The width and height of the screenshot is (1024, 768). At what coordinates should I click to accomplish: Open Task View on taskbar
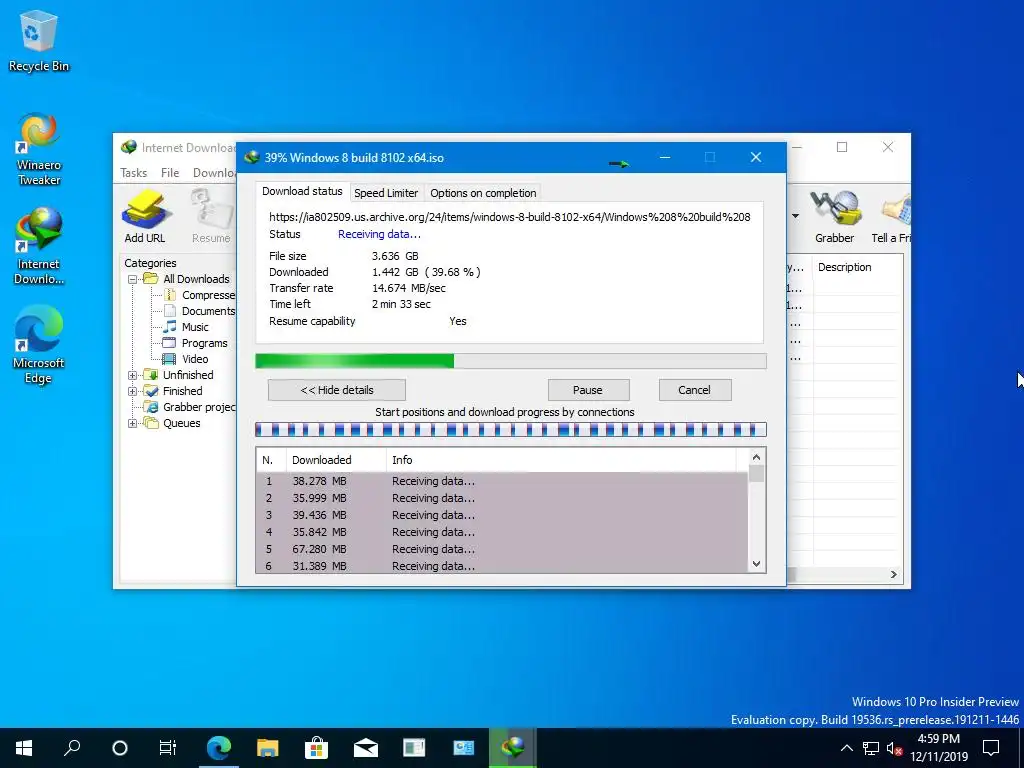click(168, 747)
